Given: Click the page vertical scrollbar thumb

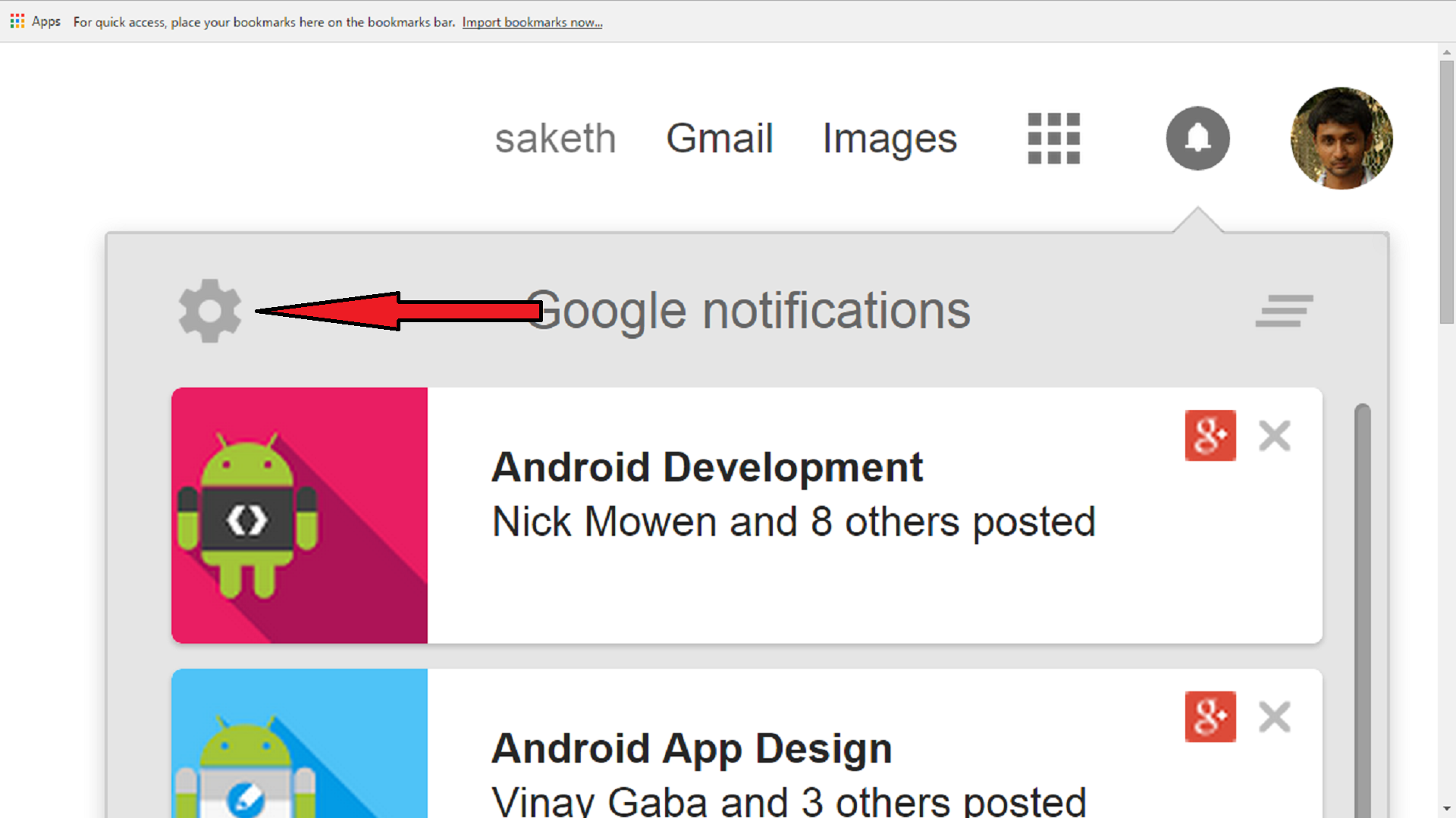Looking at the screenshot, I should [1447, 192].
